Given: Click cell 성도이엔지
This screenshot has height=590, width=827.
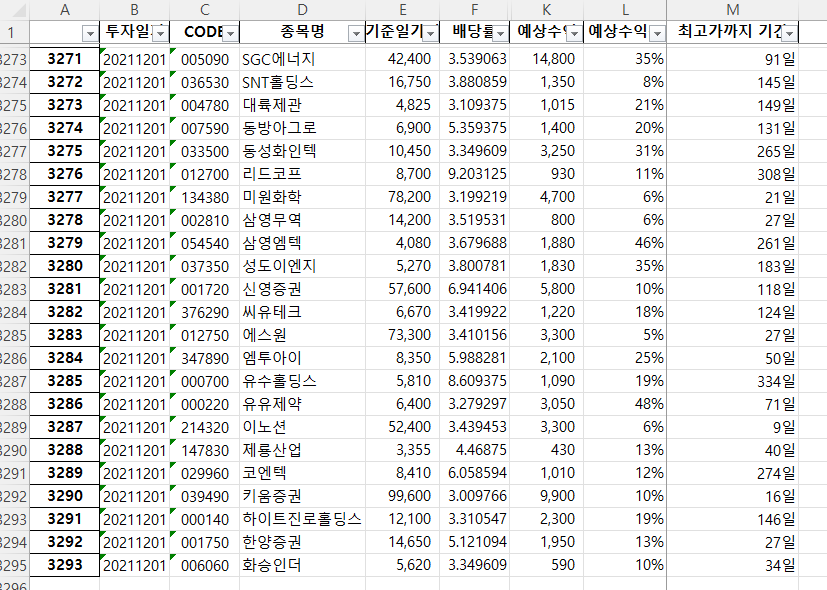Looking at the screenshot, I should point(302,266).
